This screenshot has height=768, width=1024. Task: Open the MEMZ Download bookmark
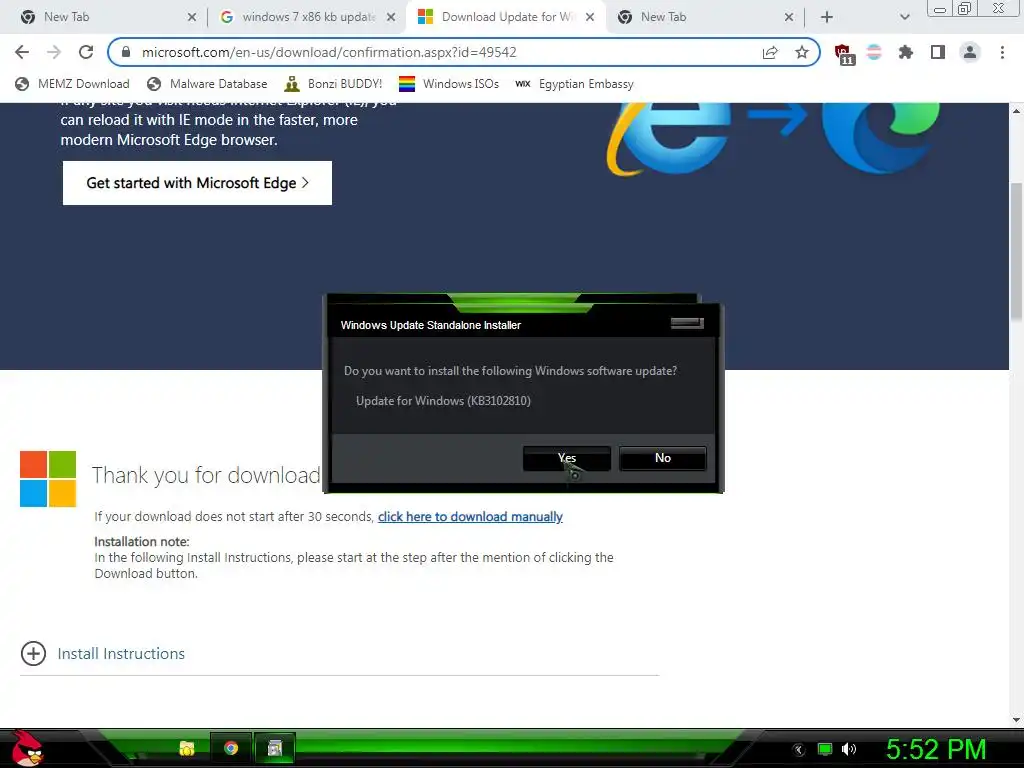(72, 84)
